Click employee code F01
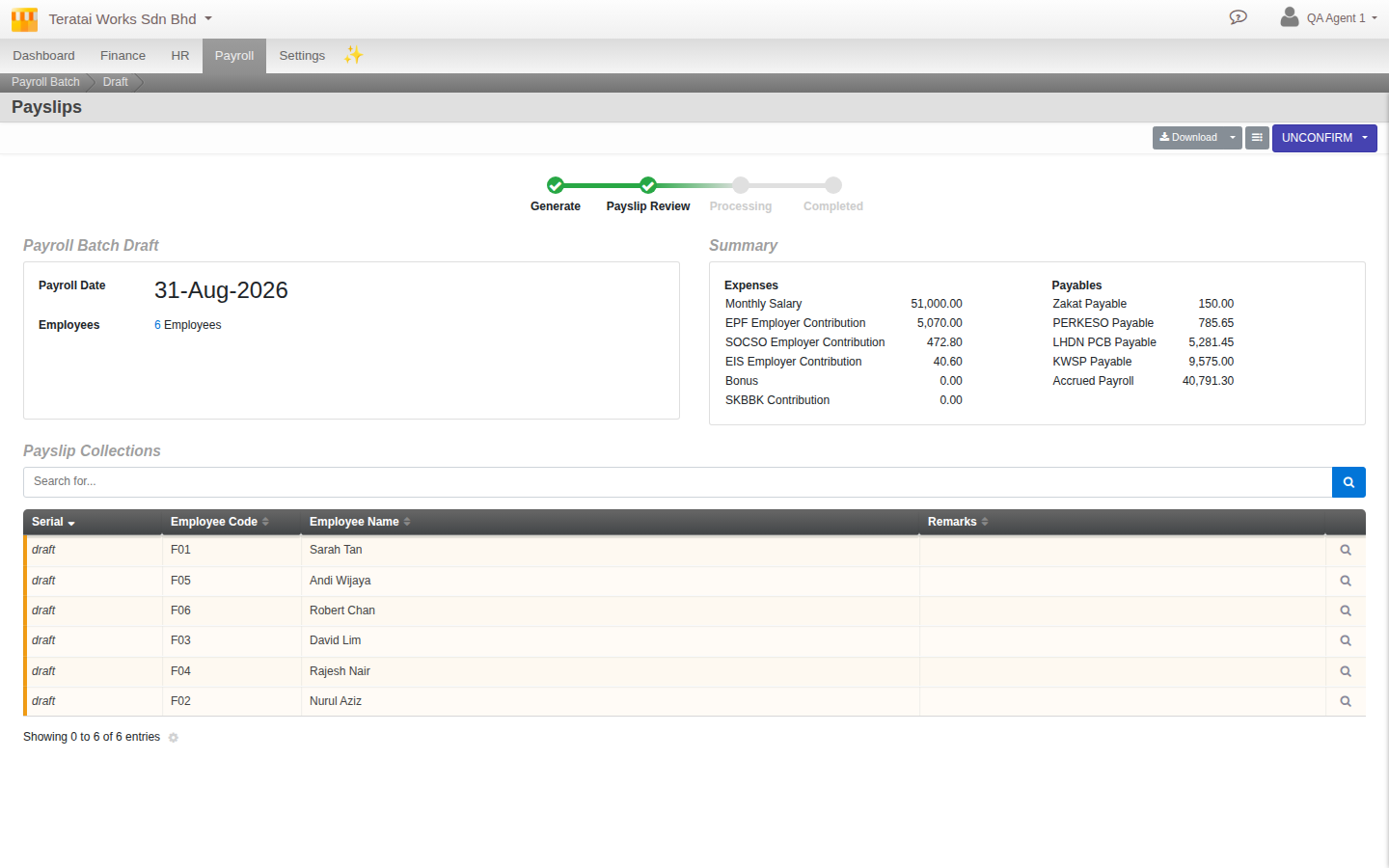This screenshot has width=1389, height=868. (x=180, y=550)
